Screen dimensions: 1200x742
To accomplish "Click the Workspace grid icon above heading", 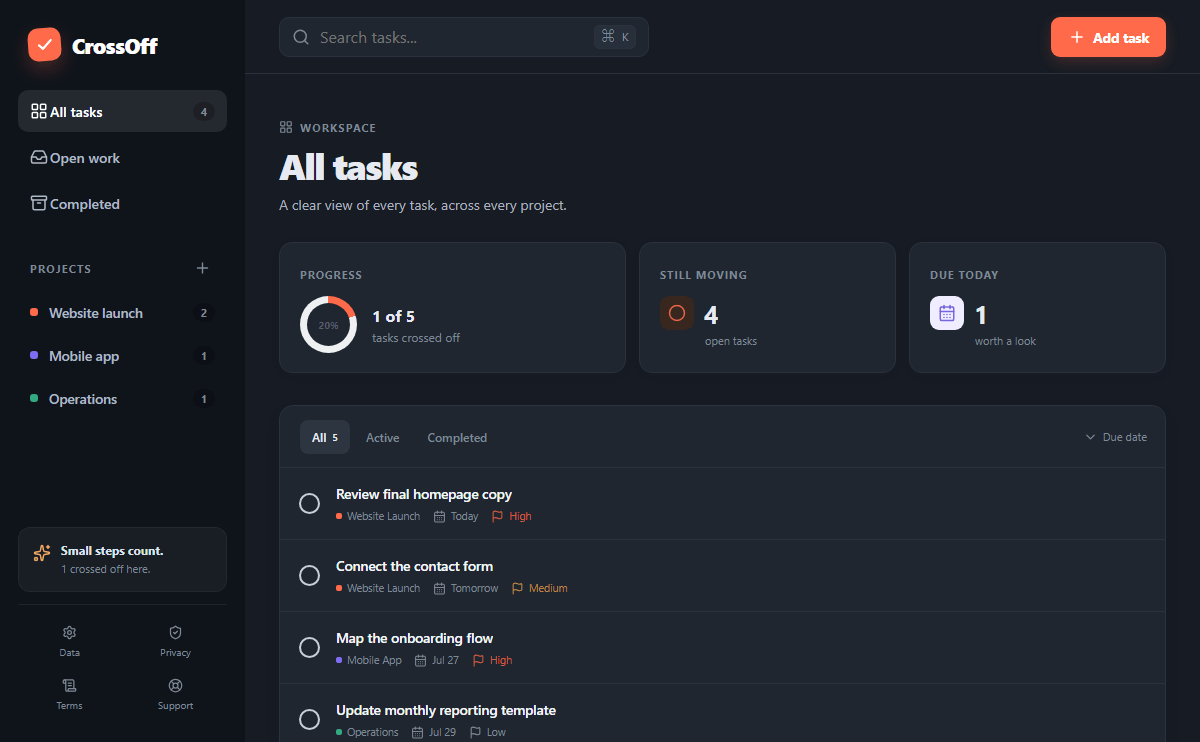I will 286,128.
